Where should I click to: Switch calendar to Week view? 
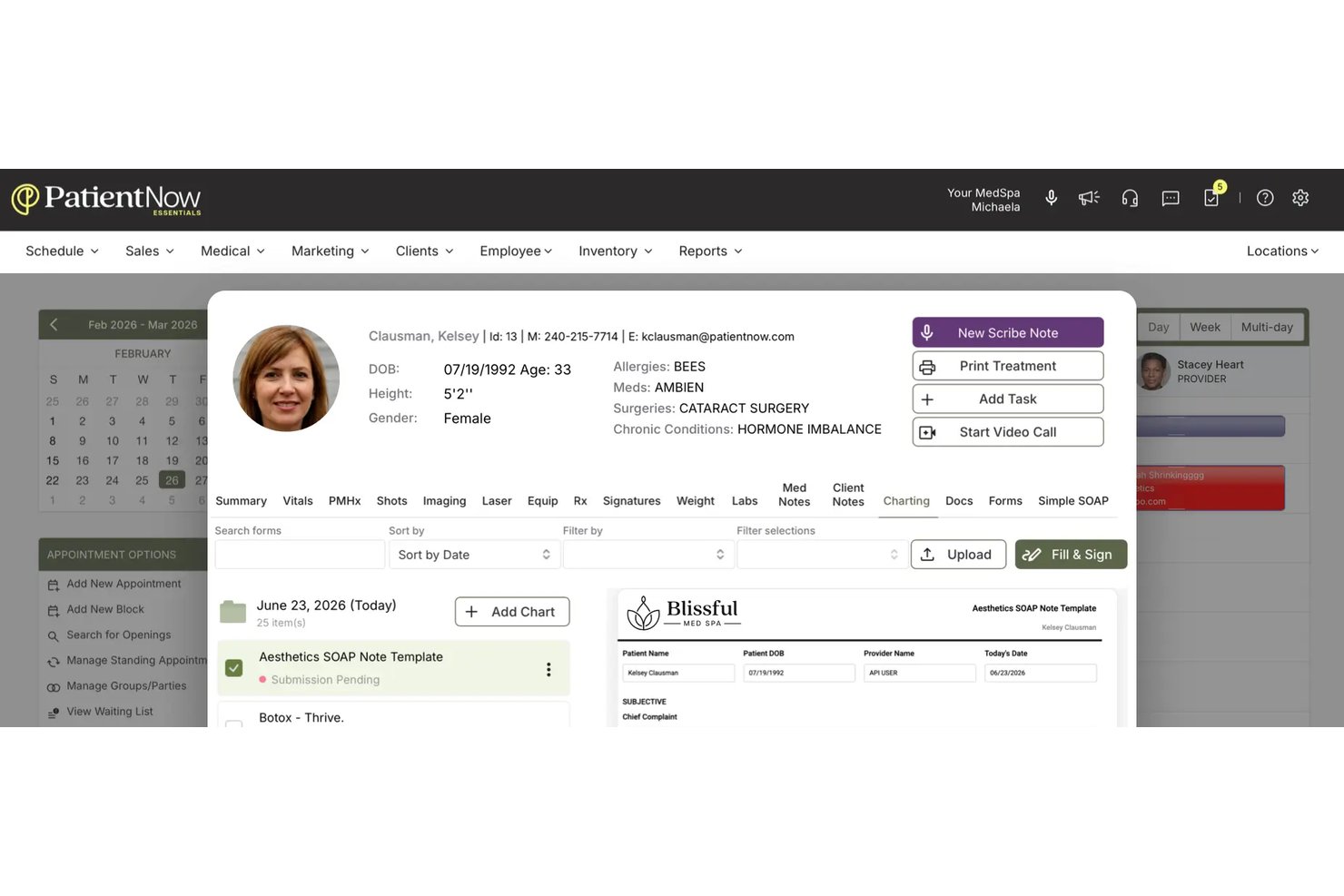click(1204, 327)
